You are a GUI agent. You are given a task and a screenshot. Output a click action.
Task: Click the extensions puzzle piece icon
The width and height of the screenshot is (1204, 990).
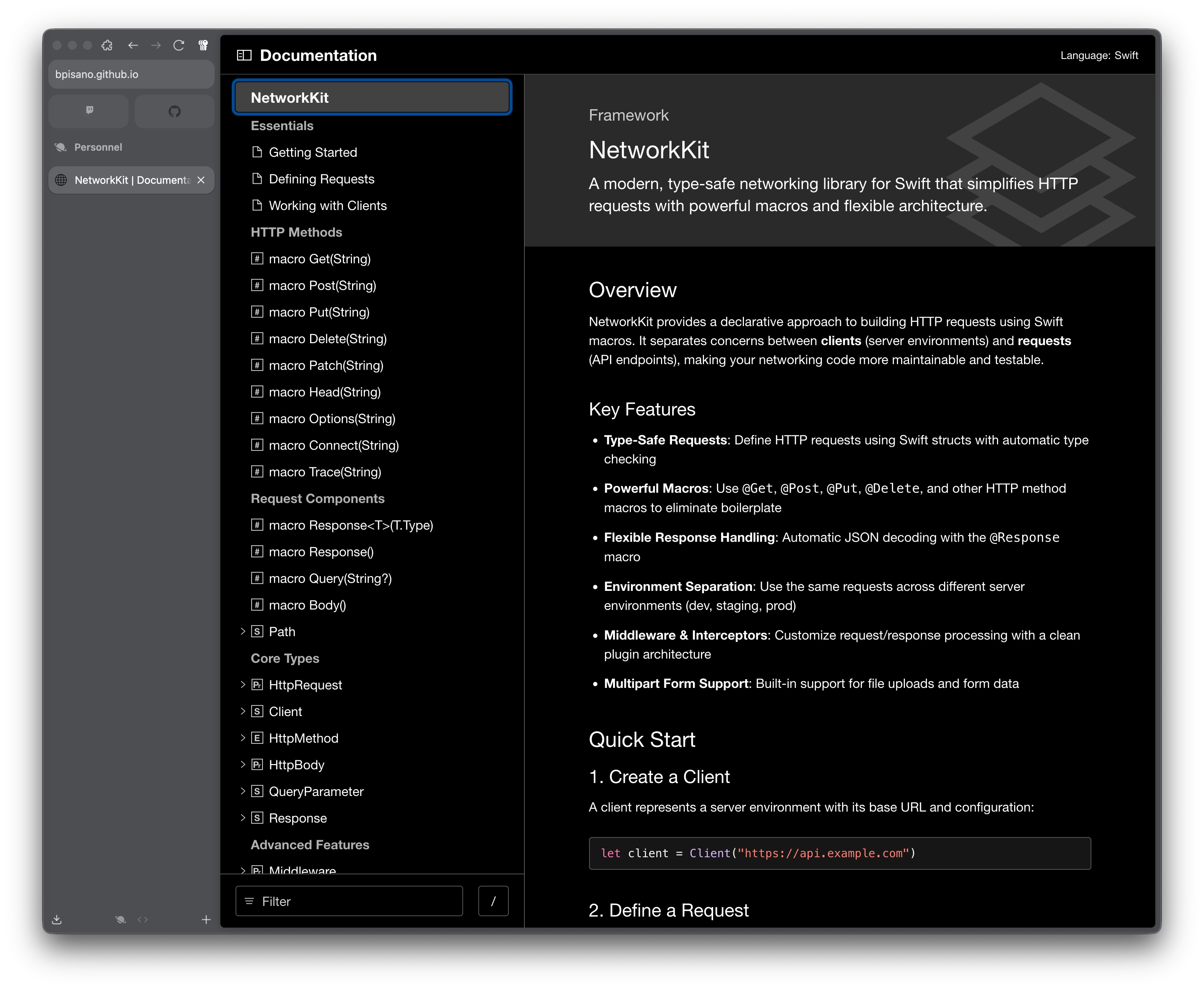(107, 45)
